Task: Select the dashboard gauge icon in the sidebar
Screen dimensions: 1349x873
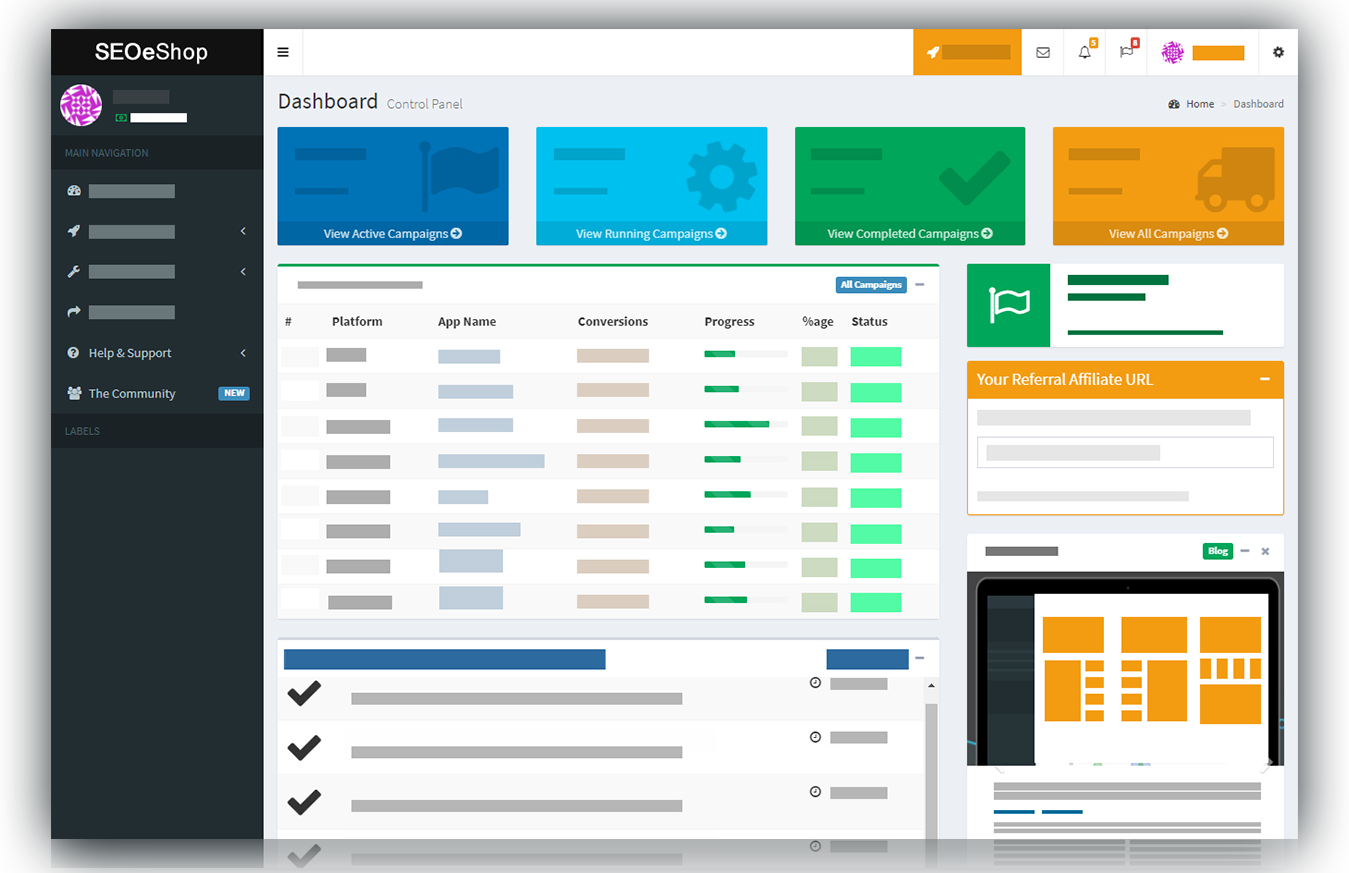Action: [x=73, y=191]
